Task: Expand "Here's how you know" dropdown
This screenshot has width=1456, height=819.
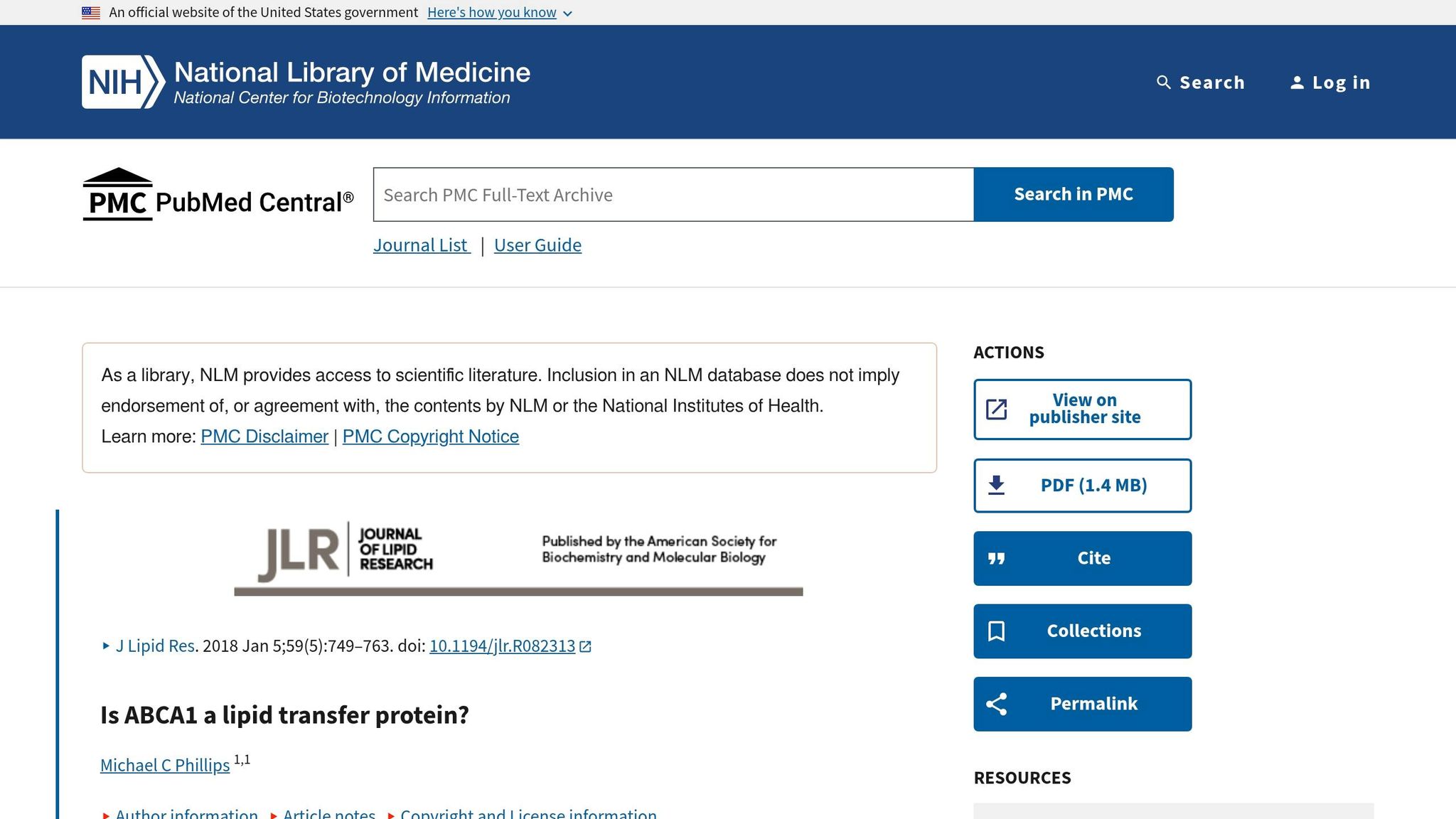Action: click(x=499, y=13)
